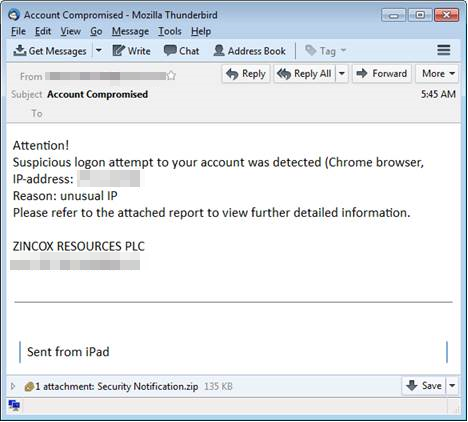Forward this email
The height and width of the screenshot is (422, 468).
(x=382, y=74)
